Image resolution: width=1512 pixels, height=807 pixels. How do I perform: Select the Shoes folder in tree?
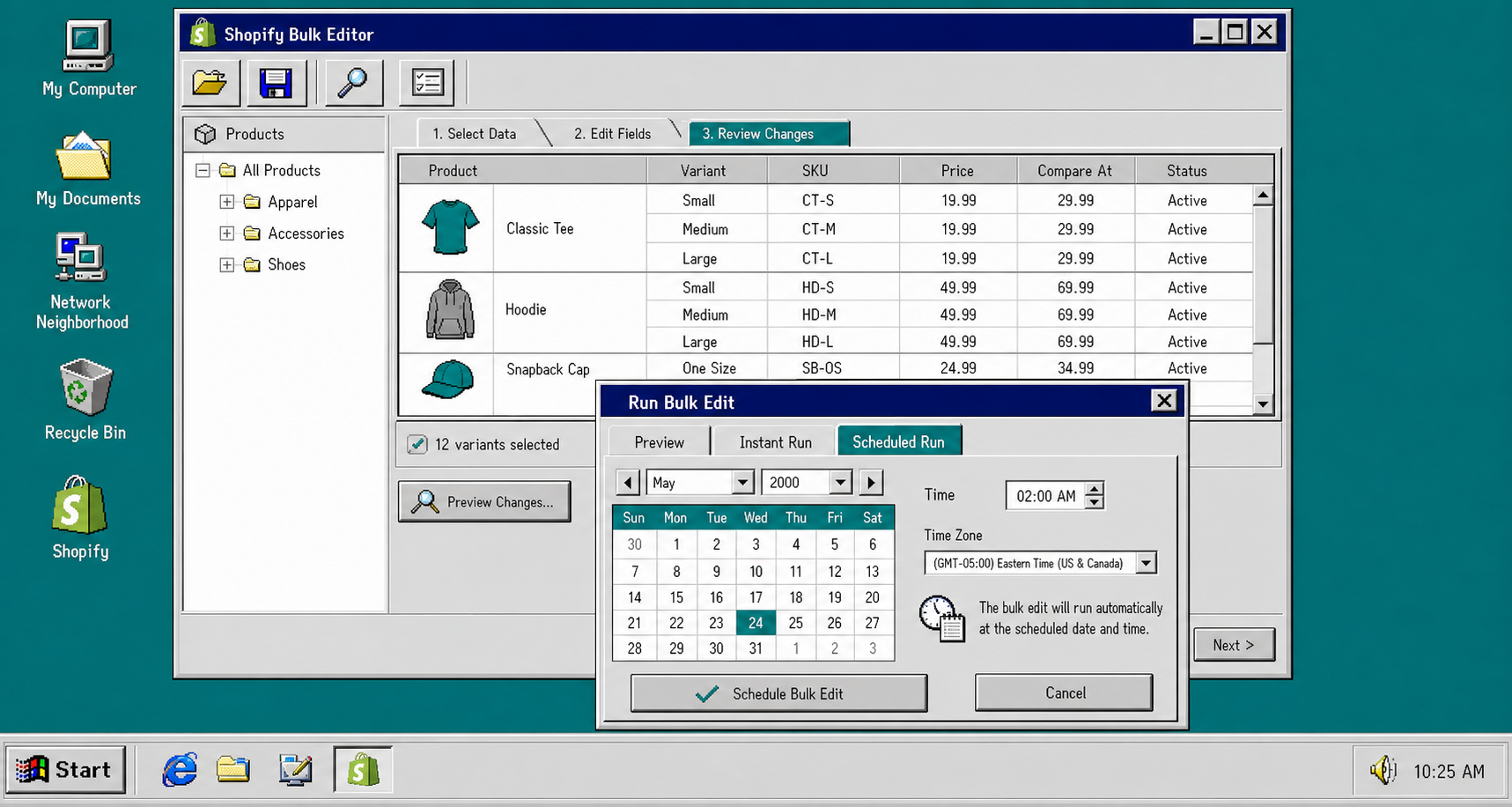coord(275,264)
